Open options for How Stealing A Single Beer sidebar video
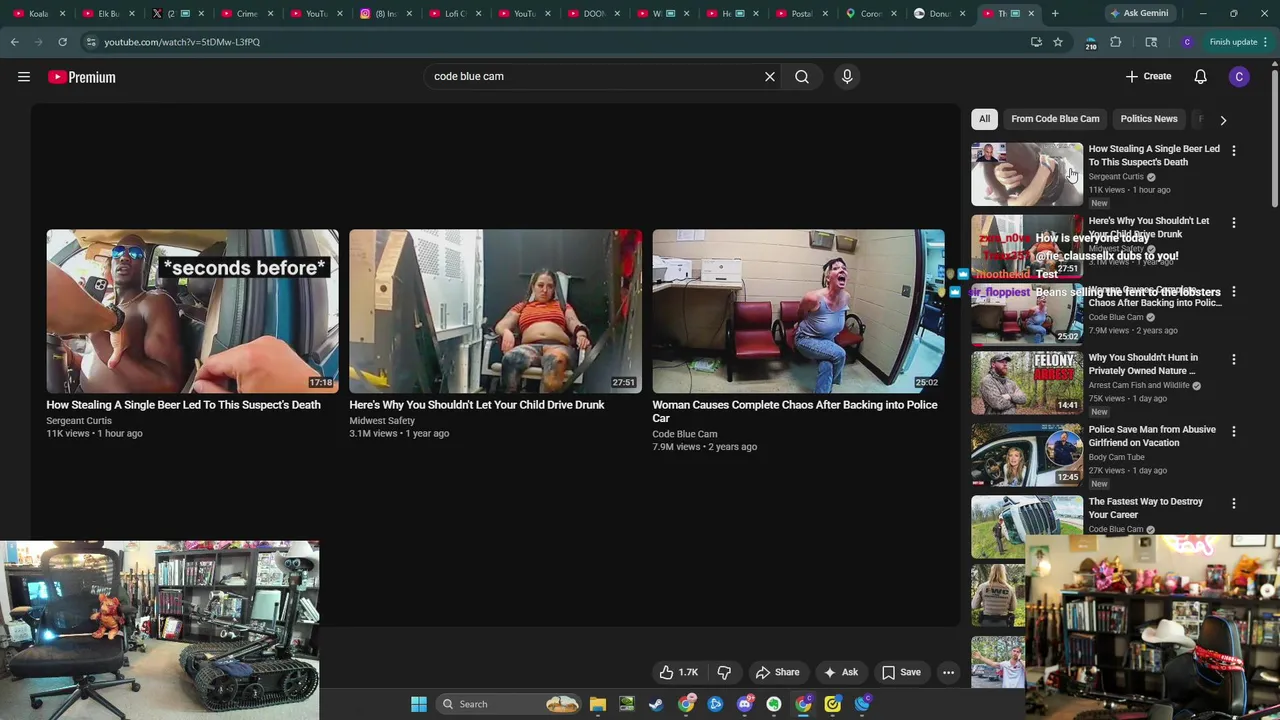 (x=1234, y=150)
